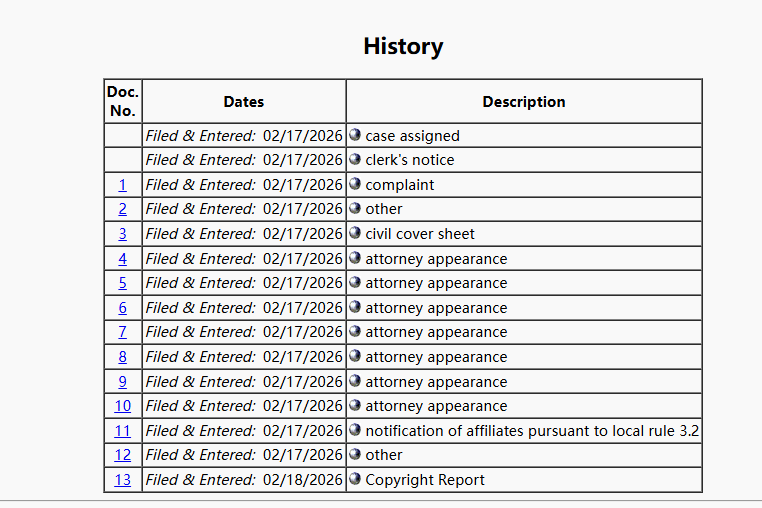The width and height of the screenshot is (762, 508).
Task: Open document number 13 link
Action: [123, 480]
